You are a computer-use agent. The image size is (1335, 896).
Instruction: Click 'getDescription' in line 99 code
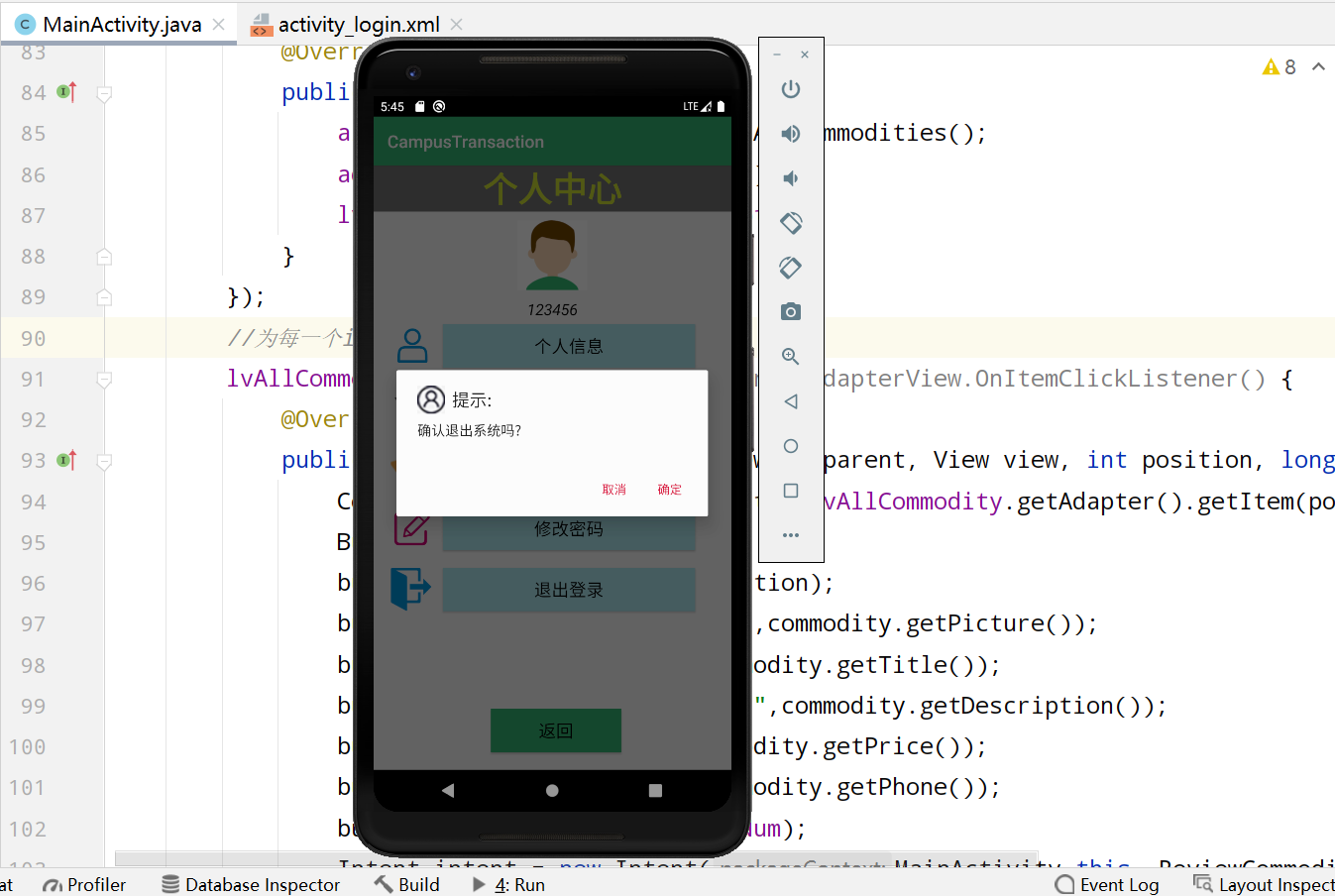1017,706
